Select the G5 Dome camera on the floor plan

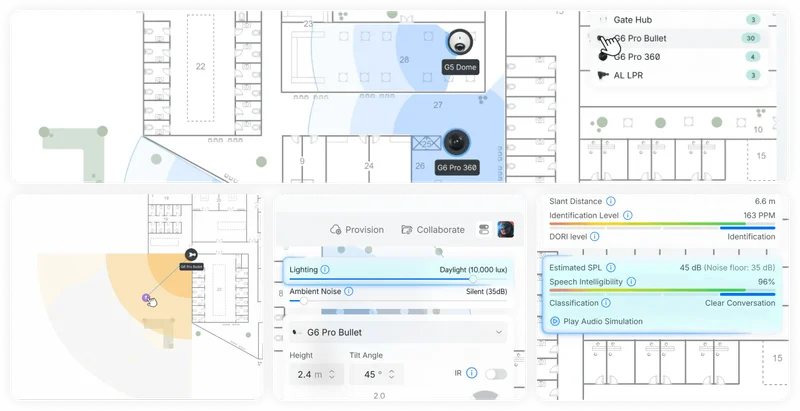[460, 42]
